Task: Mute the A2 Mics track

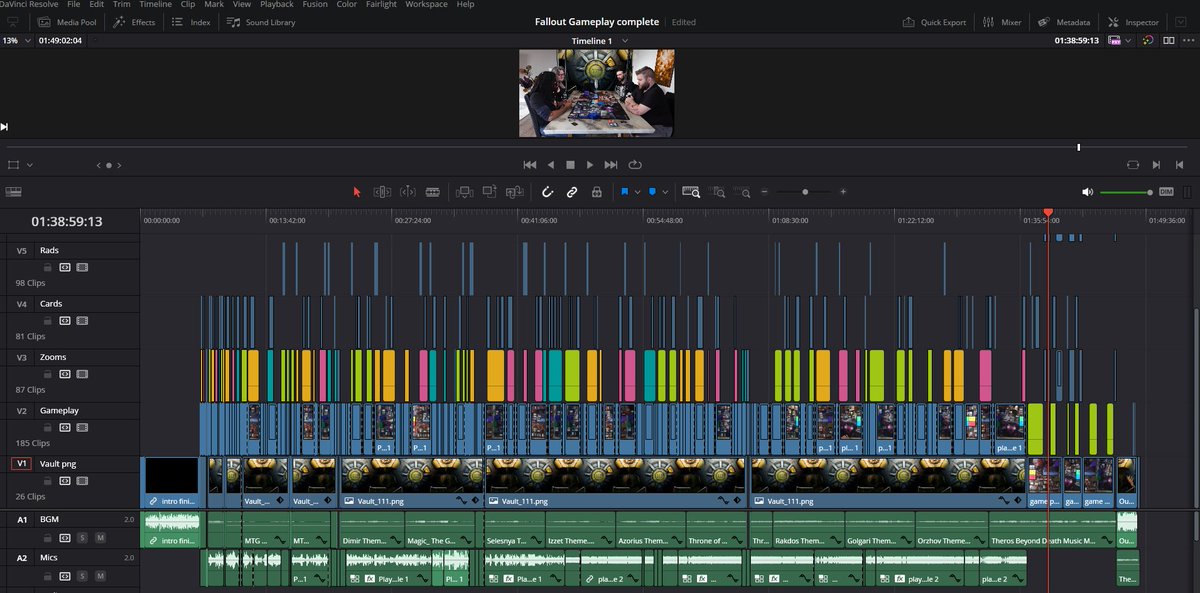Action: (100, 576)
